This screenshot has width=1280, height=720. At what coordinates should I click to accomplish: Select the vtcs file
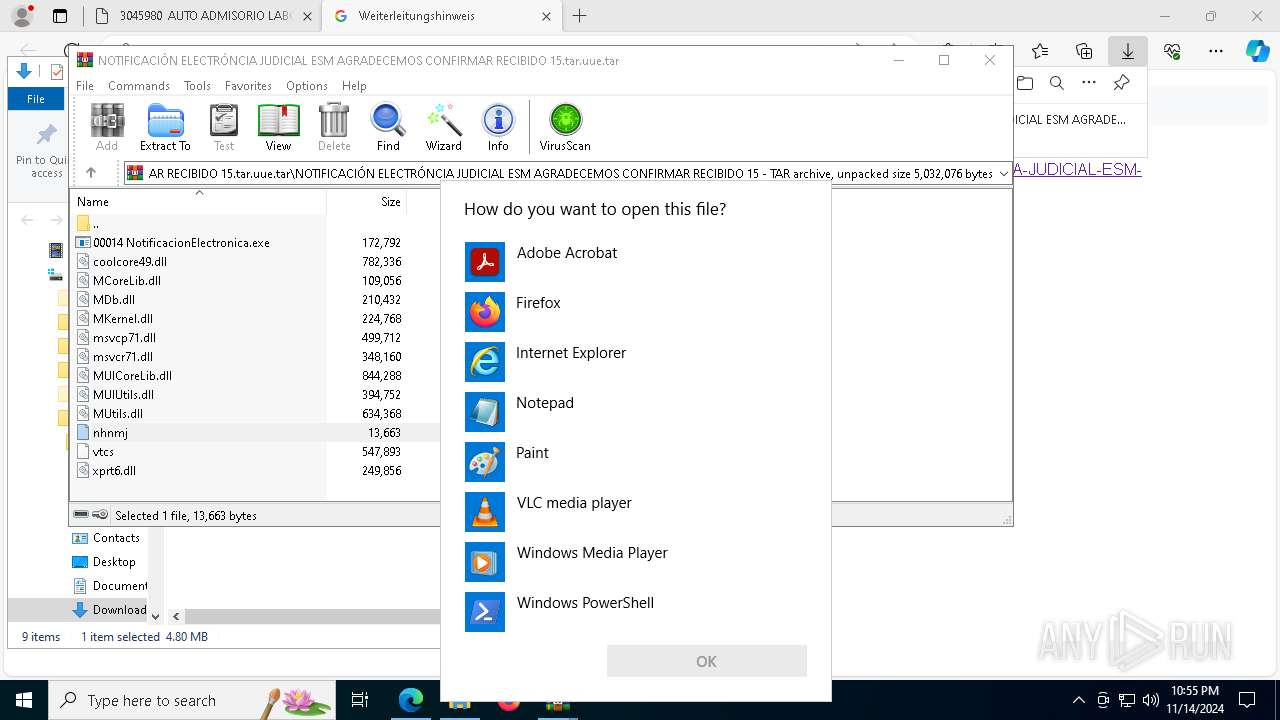tap(103, 451)
